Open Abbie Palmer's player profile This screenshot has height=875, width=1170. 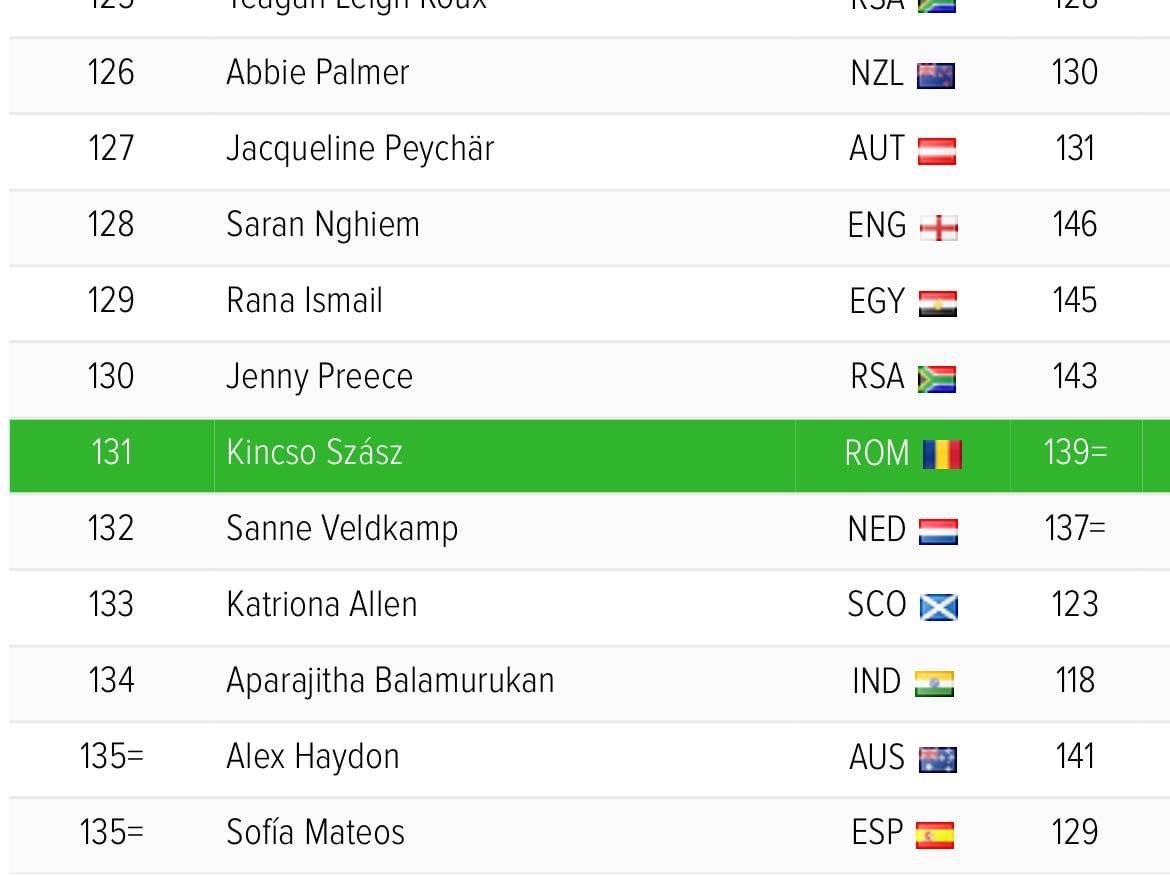(x=317, y=73)
